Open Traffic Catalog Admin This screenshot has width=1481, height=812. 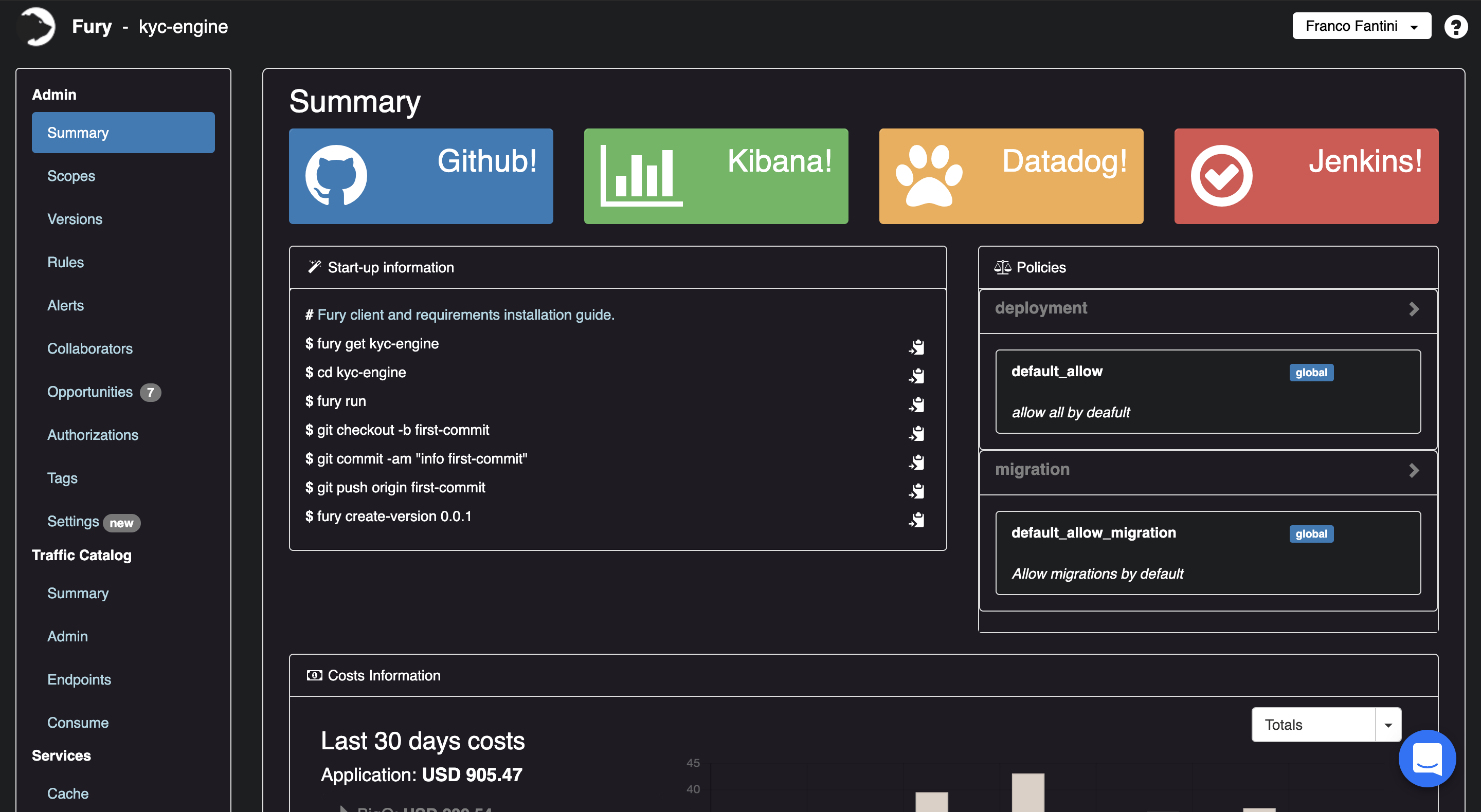click(x=67, y=636)
